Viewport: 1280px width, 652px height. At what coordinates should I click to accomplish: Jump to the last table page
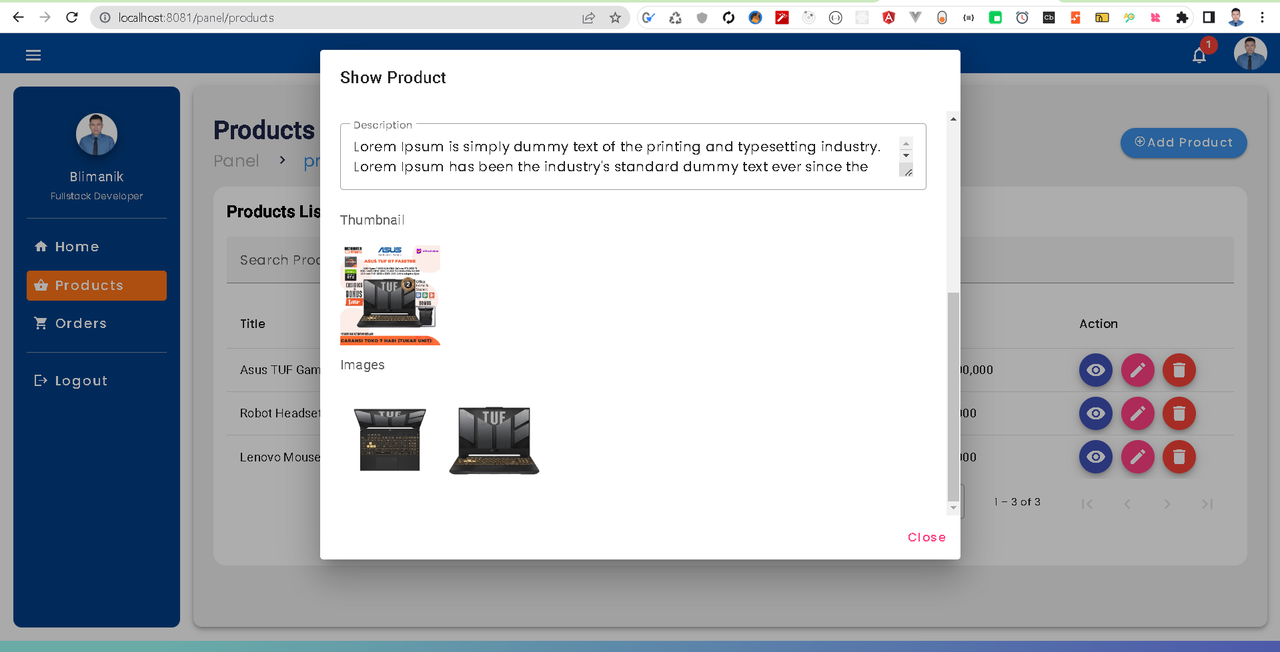[x=1206, y=504]
